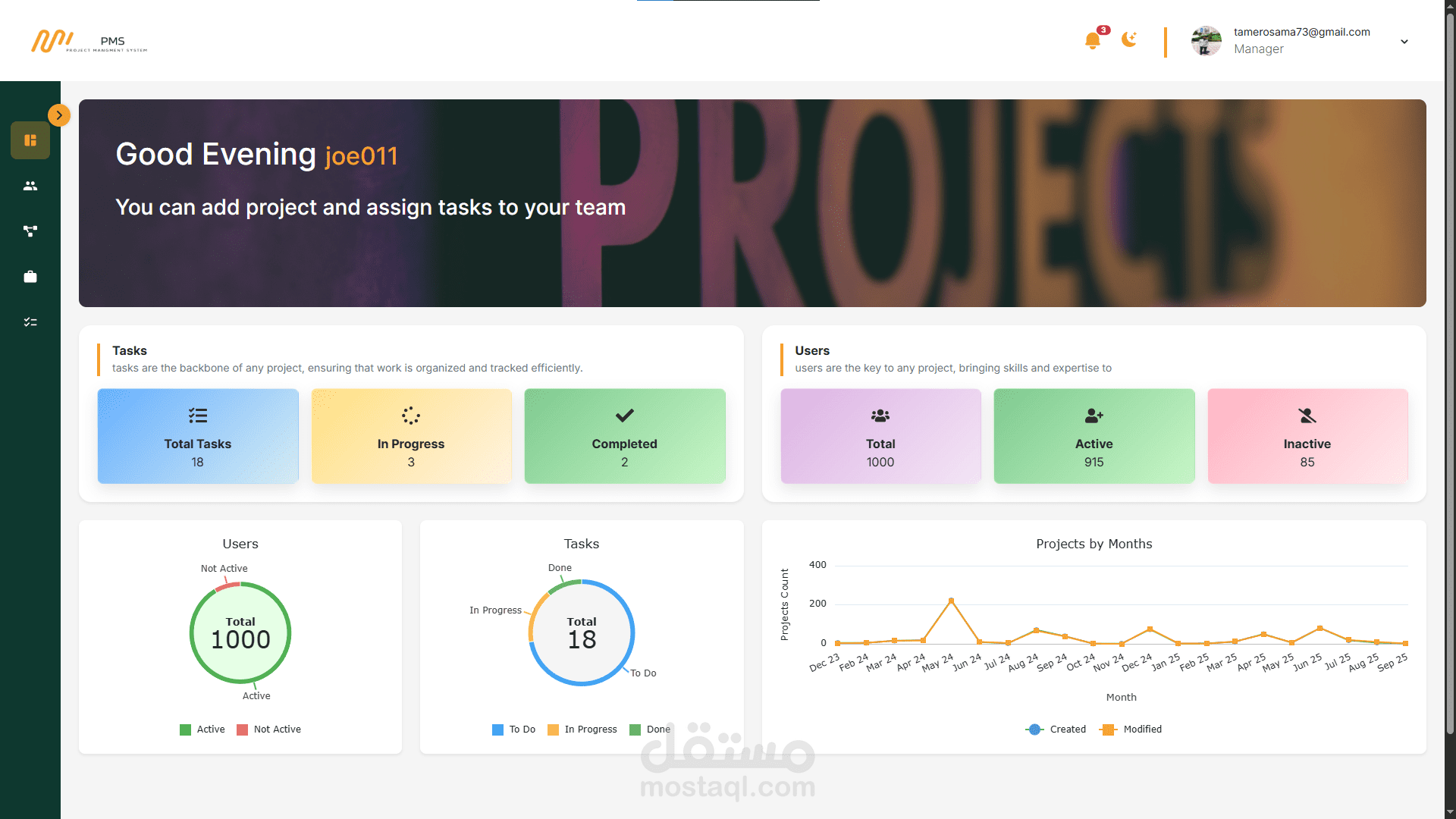Image resolution: width=1456 pixels, height=819 pixels.
Task: Click the Total Tasks list icon
Action: pyautogui.click(x=198, y=416)
